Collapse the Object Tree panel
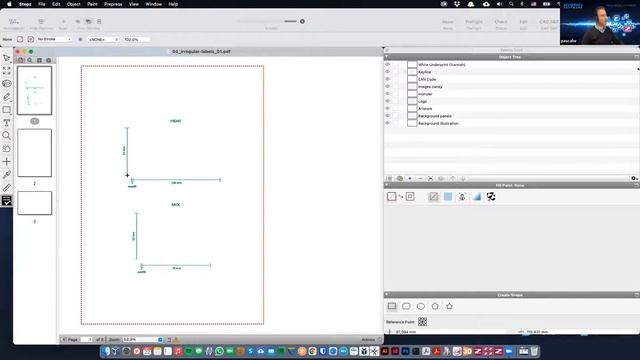640x360 pixels. [387, 57]
